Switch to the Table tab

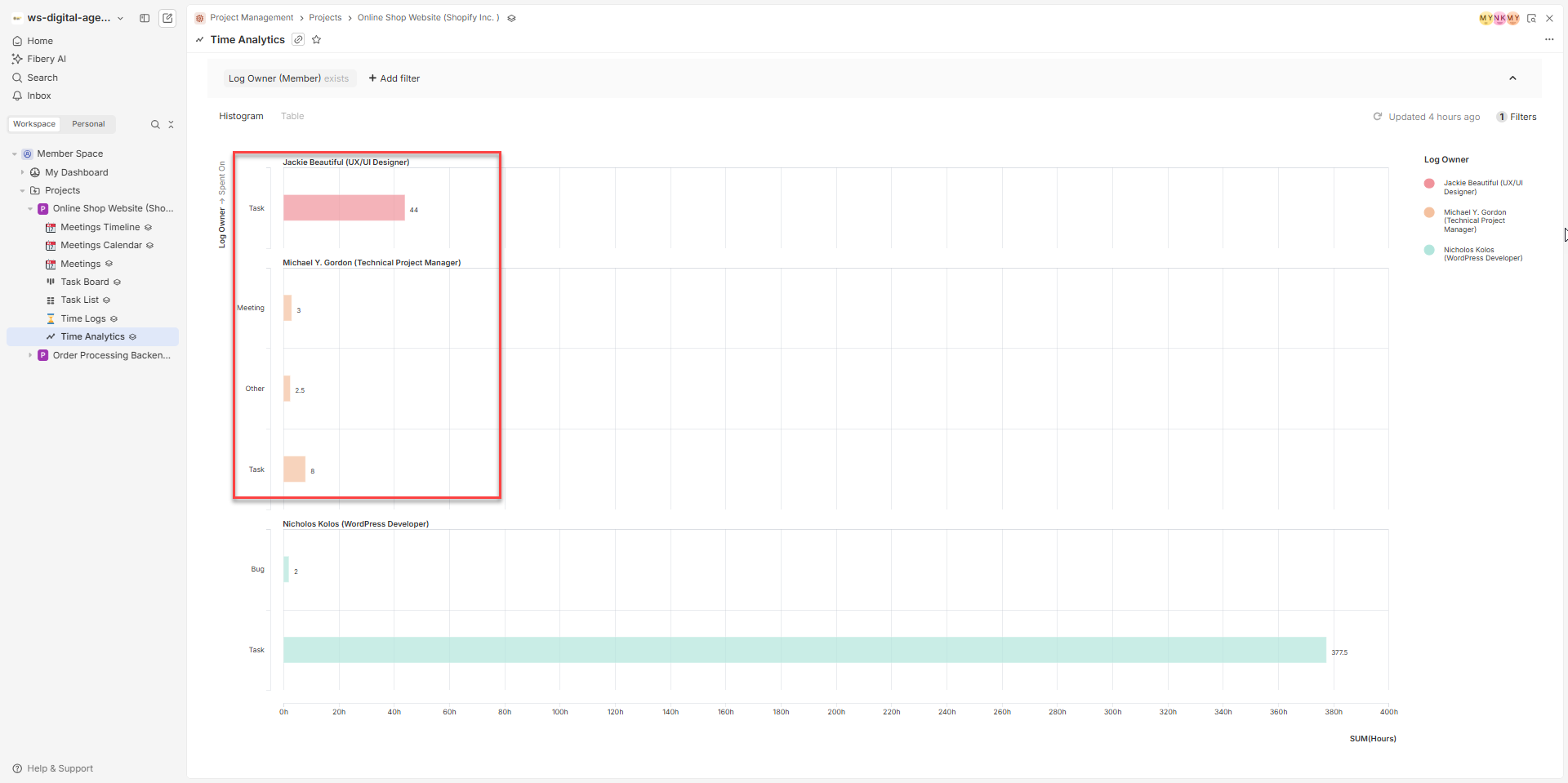pos(292,116)
